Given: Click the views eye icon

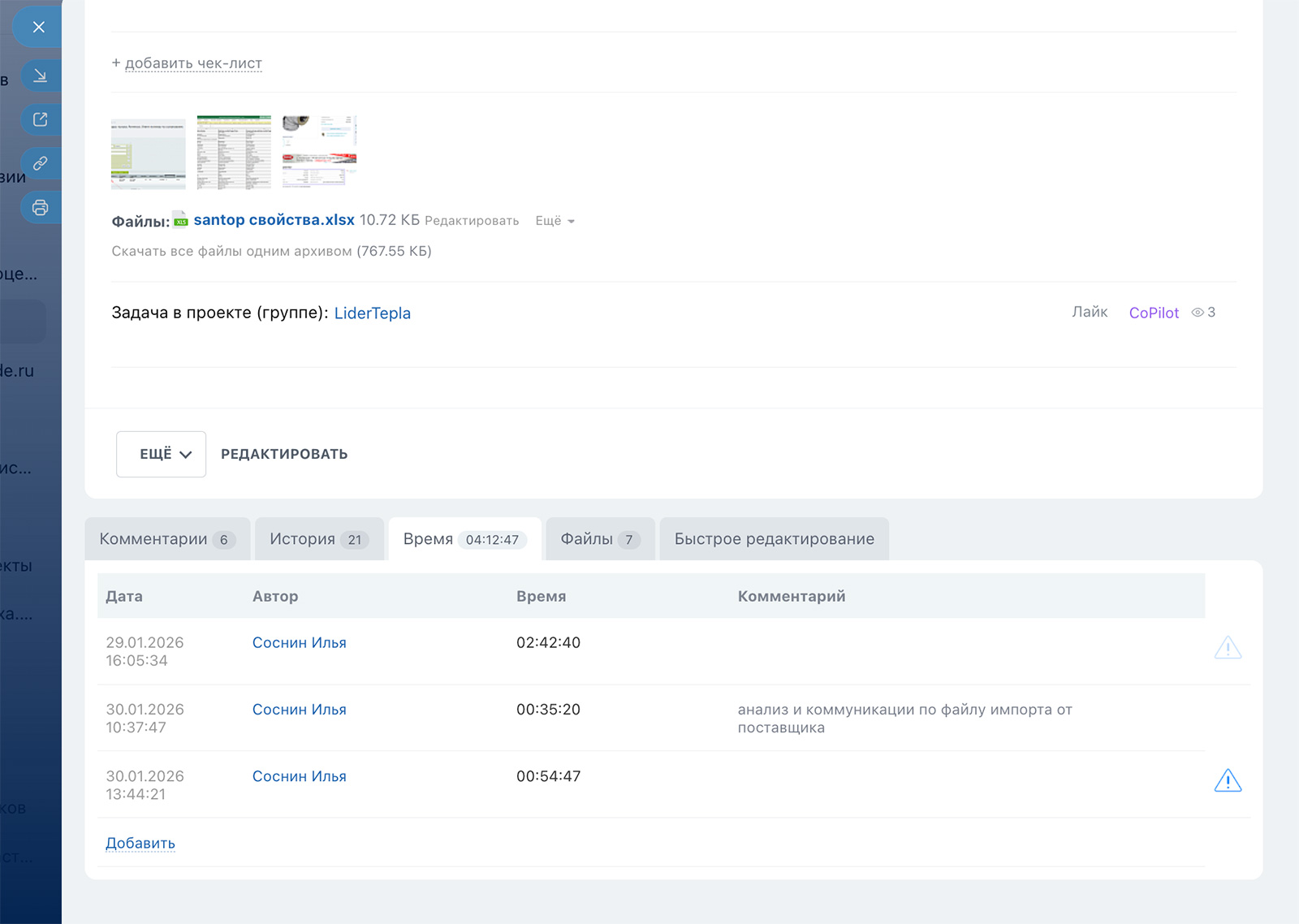Looking at the screenshot, I should [1197, 313].
